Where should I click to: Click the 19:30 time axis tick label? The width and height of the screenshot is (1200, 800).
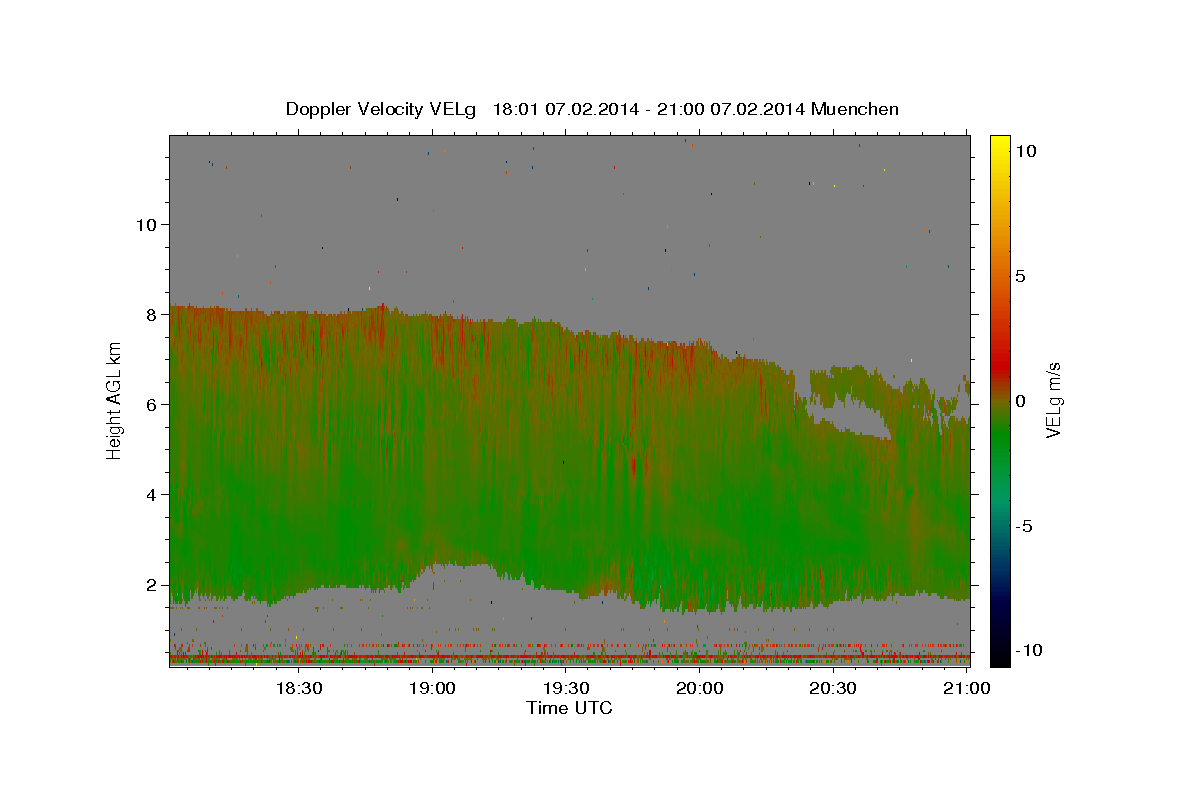(x=566, y=688)
